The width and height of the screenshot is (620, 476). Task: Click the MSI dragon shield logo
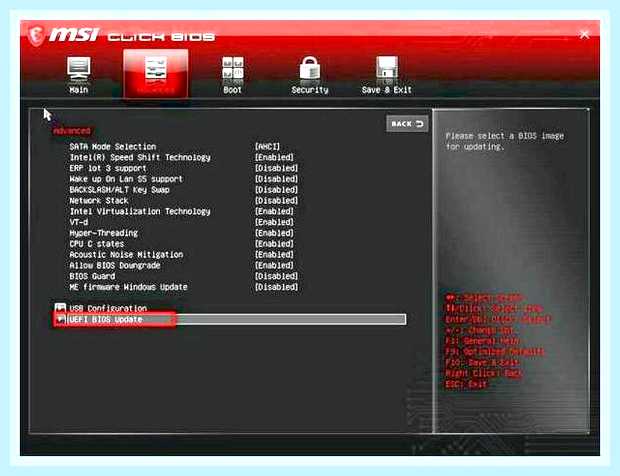click(36, 36)
